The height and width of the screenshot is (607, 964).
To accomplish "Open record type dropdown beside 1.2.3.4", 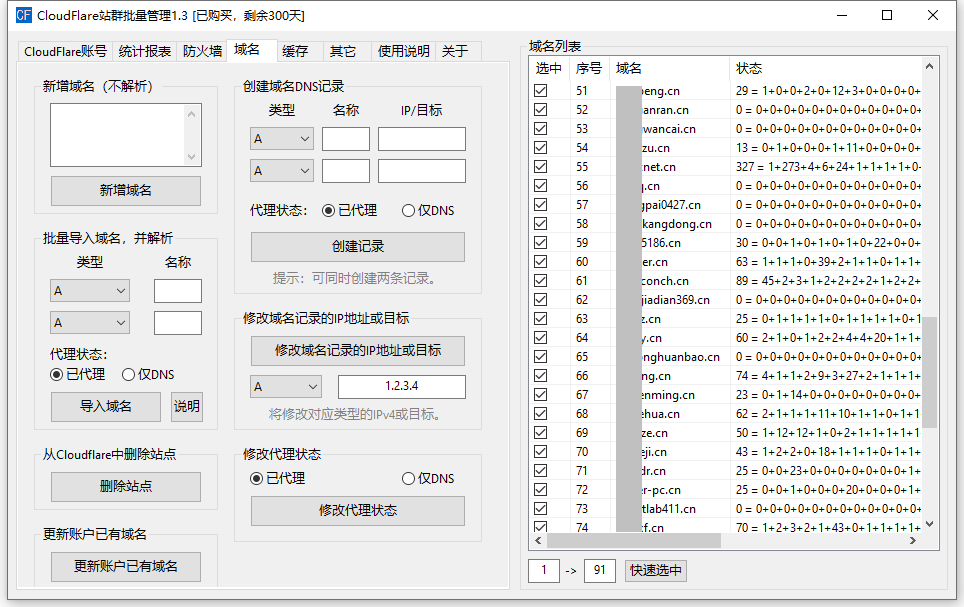I will pos(286,387).
